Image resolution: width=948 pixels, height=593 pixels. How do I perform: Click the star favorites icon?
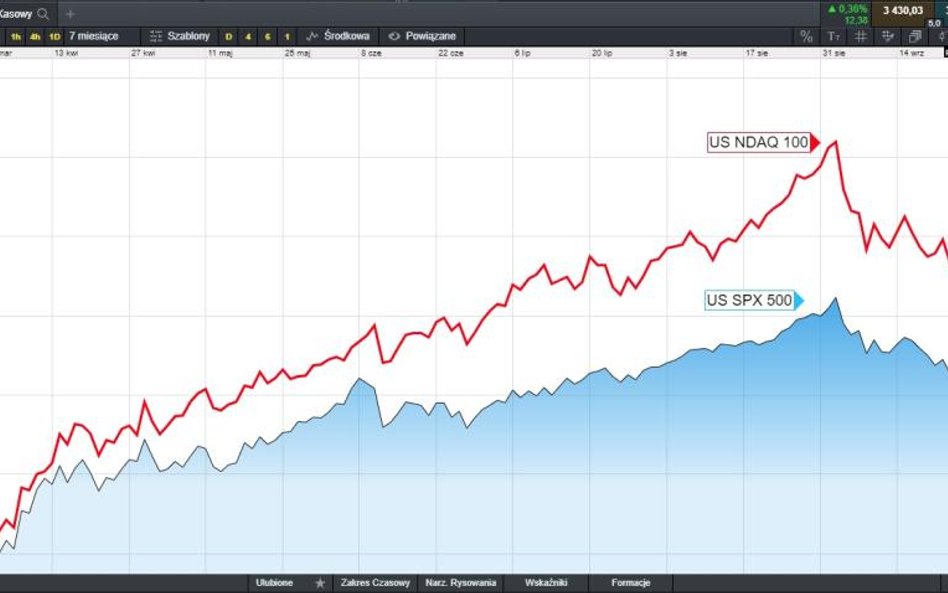point(320,583)
